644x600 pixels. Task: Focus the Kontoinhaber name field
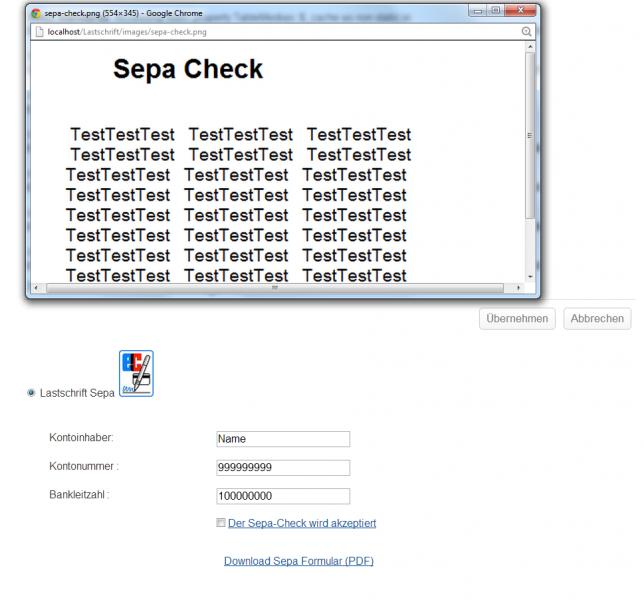pos(283,439)
